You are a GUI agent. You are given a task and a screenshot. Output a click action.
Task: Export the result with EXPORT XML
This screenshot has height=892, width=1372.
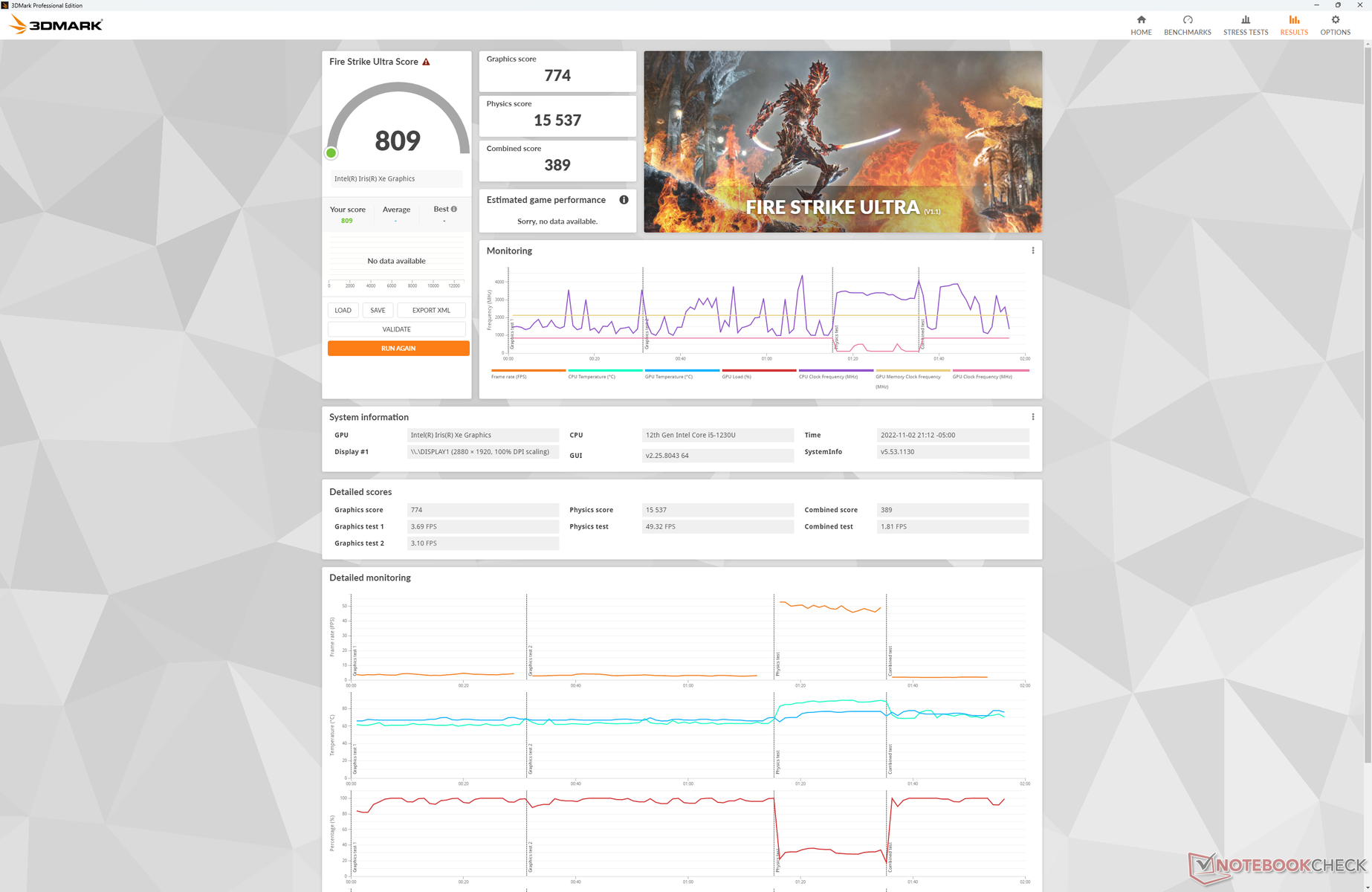(x=431, y=310)
